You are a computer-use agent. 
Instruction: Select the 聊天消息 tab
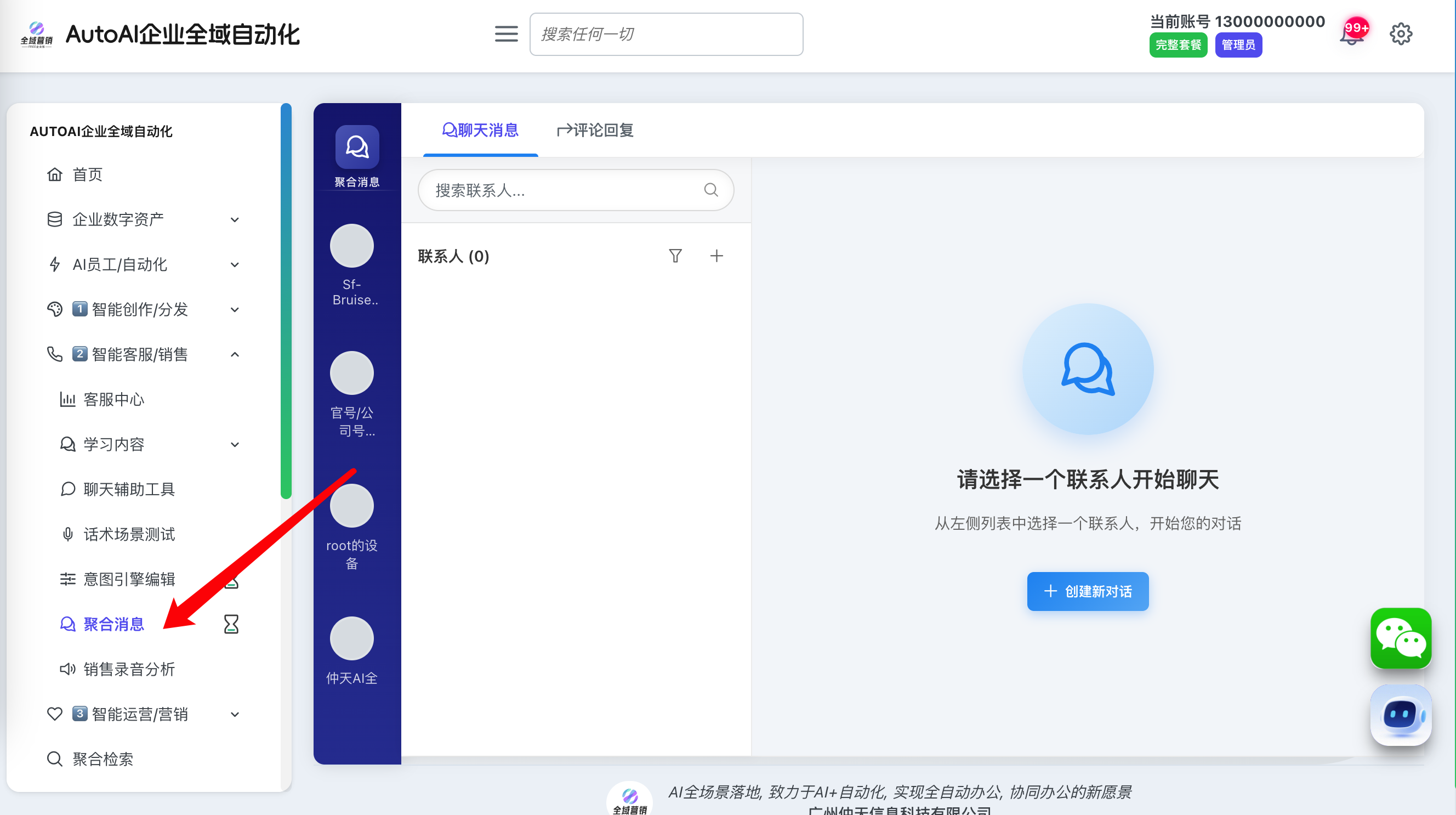coord(480,131)
